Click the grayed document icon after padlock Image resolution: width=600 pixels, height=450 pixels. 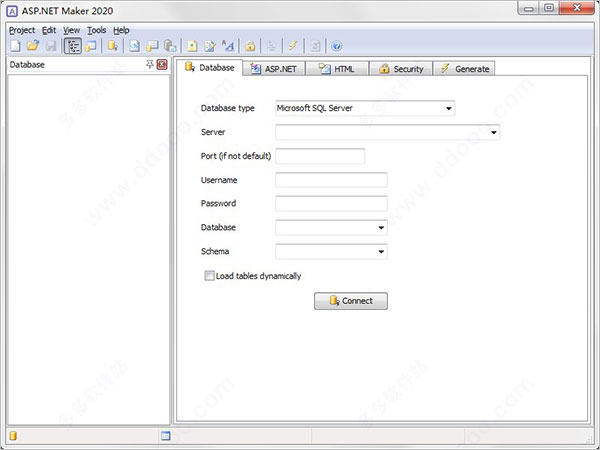271,46
